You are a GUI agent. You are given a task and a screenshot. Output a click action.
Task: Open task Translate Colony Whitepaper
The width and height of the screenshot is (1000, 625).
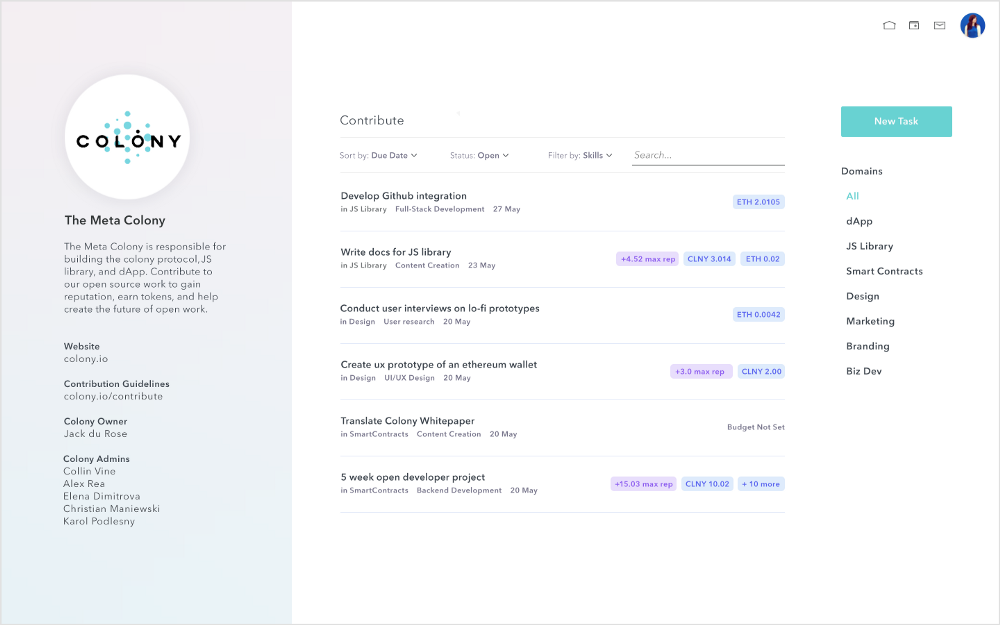coord(407,421)
